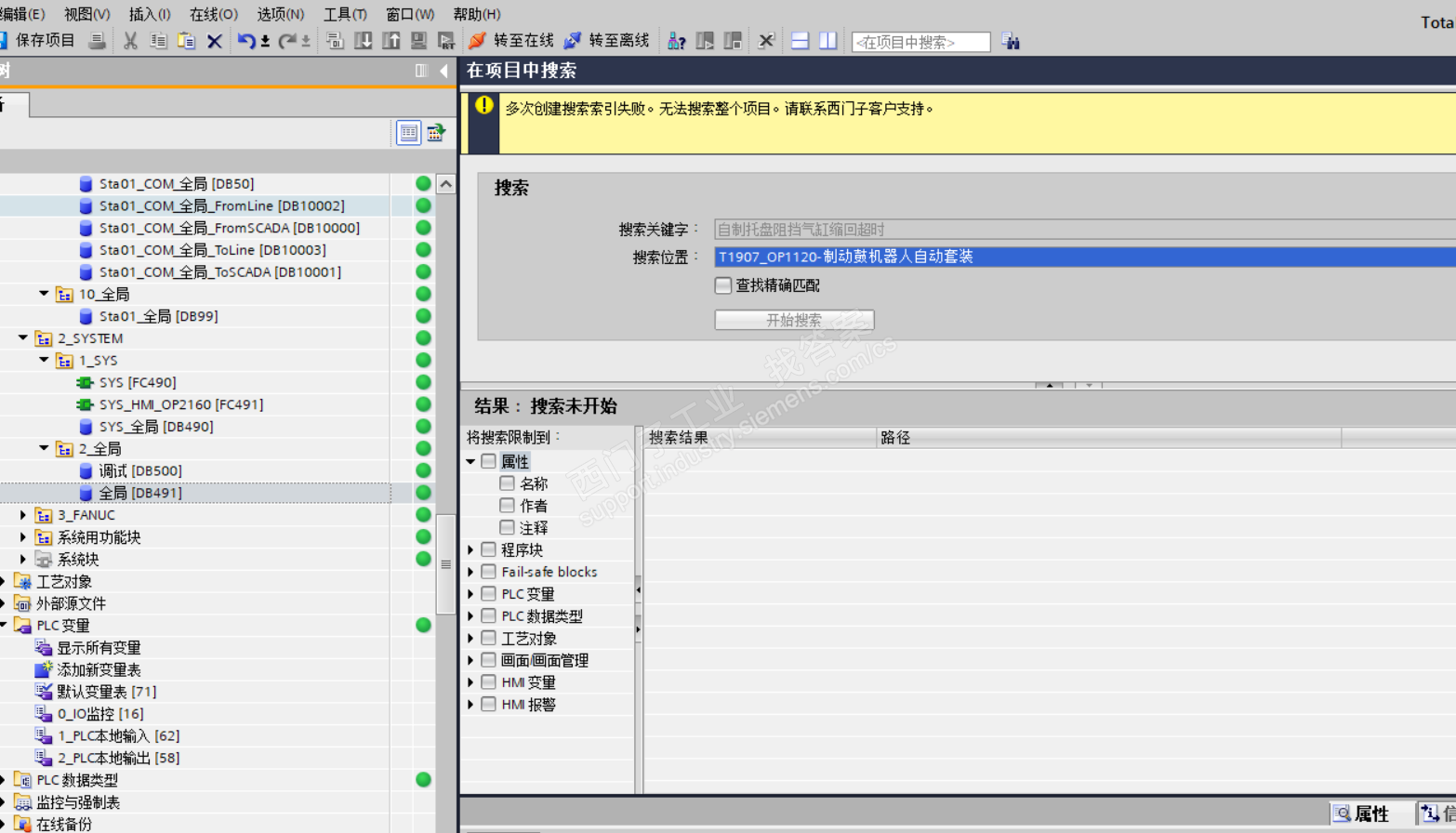This screenshot has height=833, width=1456.
Task: Click the start CPU icon
Action: [705, 41]
